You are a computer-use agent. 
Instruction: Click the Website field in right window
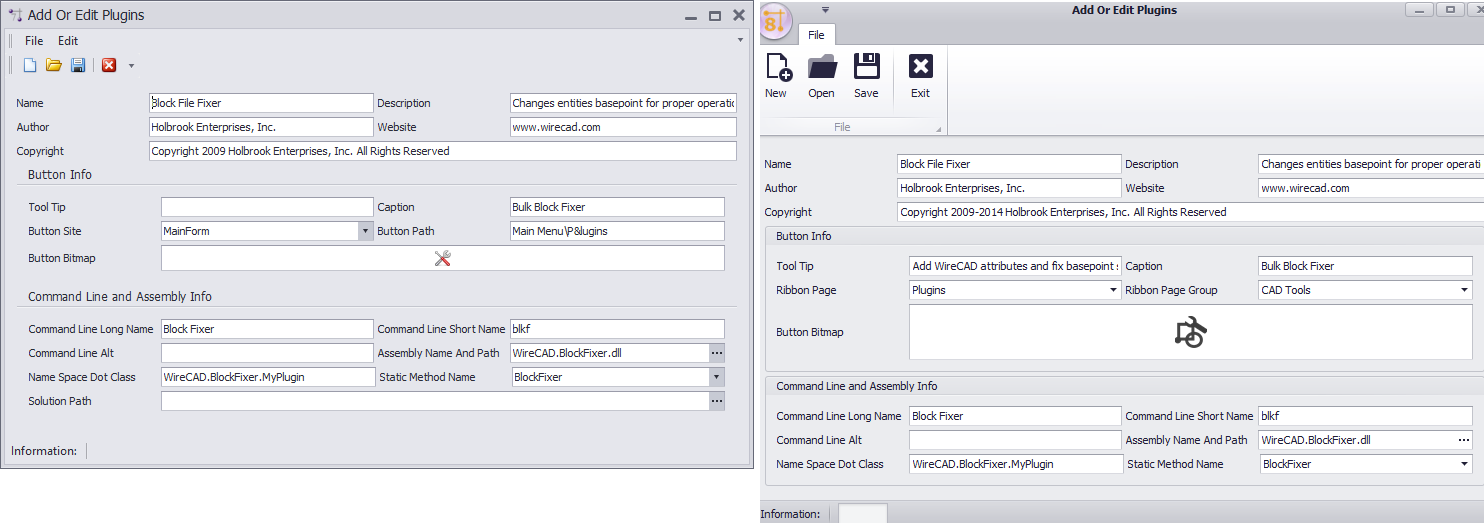[x=1371, y=188]
